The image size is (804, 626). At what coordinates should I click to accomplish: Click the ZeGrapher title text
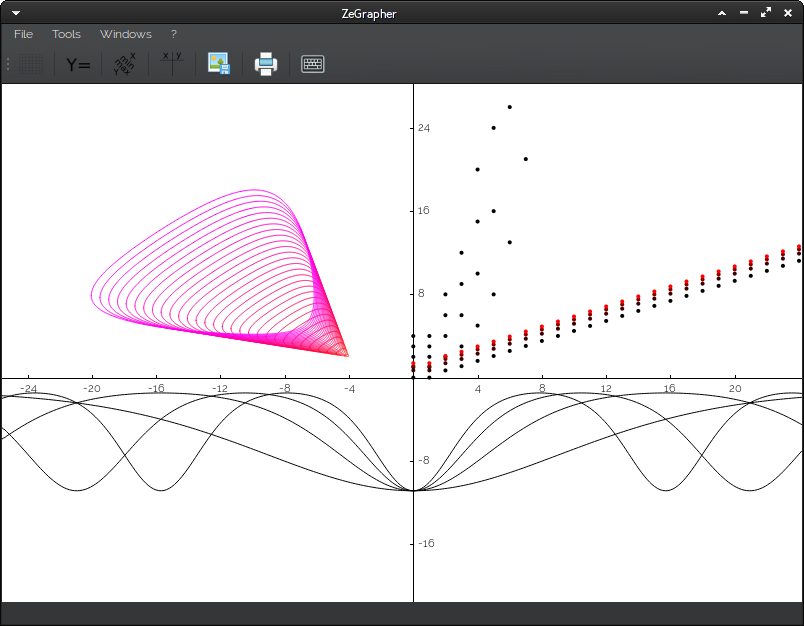(x=369, y=14)
